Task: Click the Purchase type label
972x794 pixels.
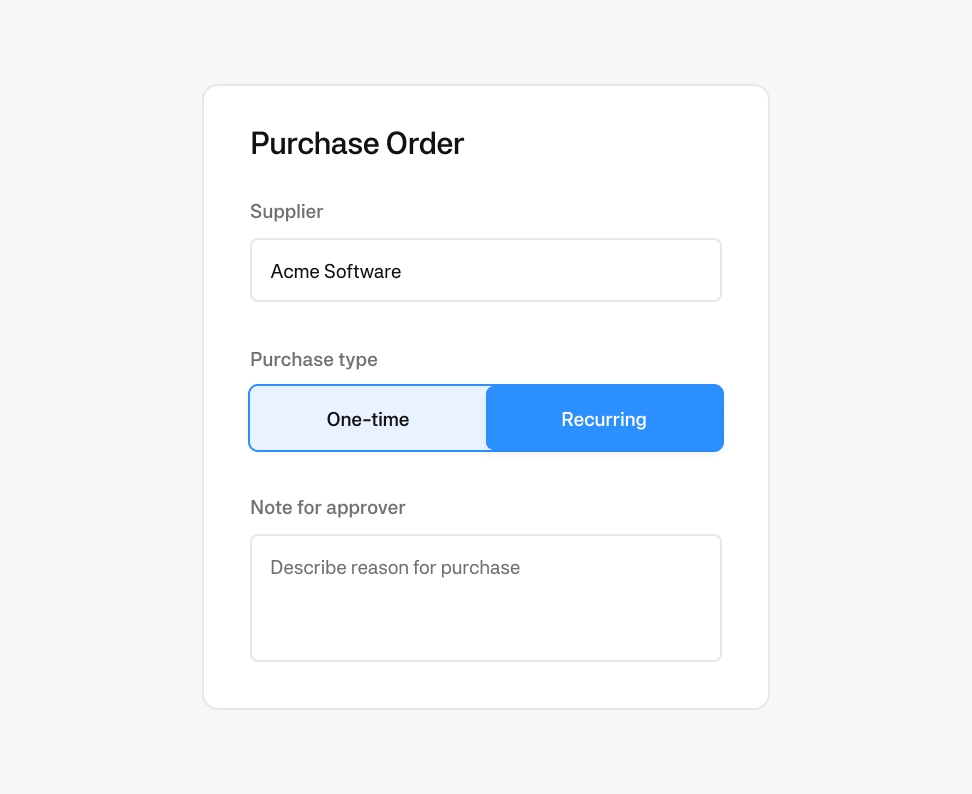Action: 314,360
